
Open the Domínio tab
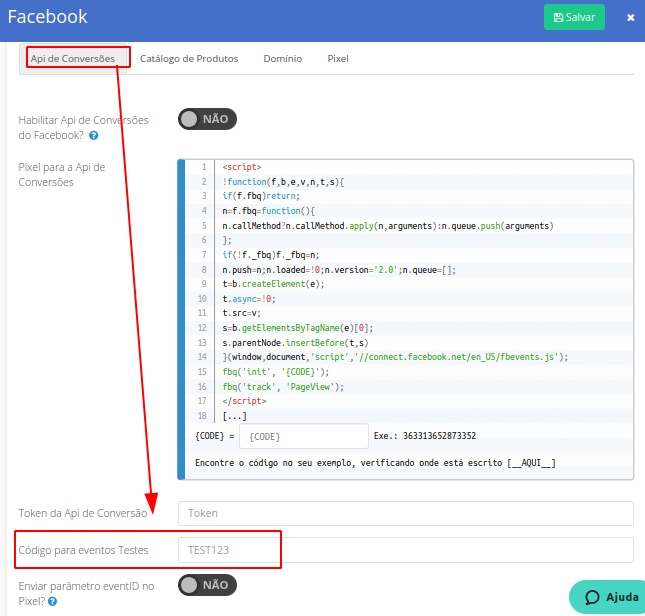tap(283, 59)
